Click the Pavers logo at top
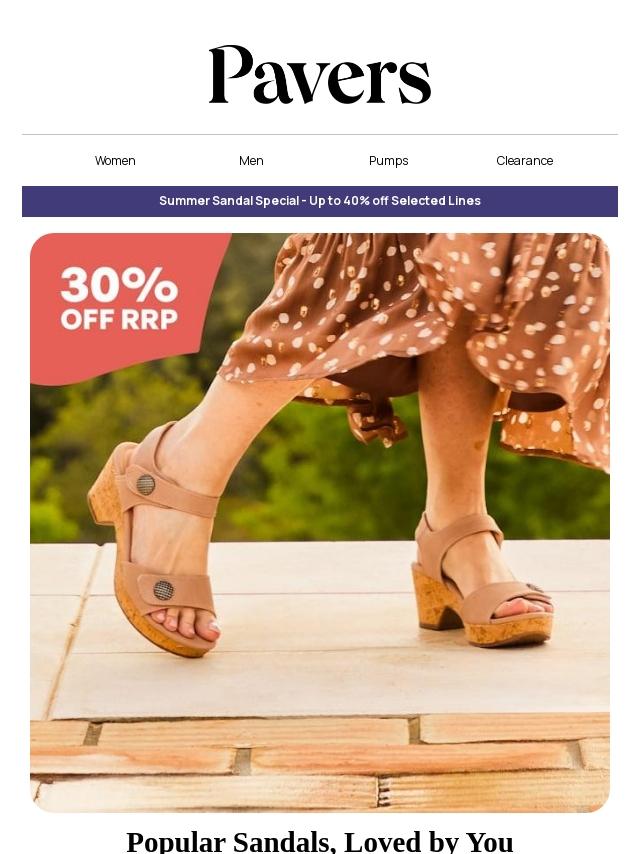This screenshot has height=854, width=640. tap(320, 75)
